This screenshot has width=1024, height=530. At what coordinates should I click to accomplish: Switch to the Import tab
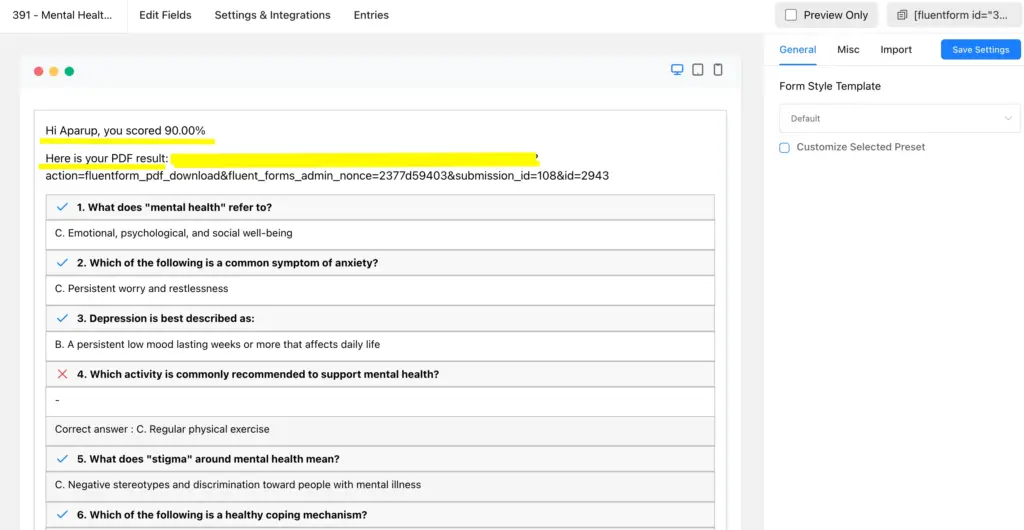coord(896,50)
